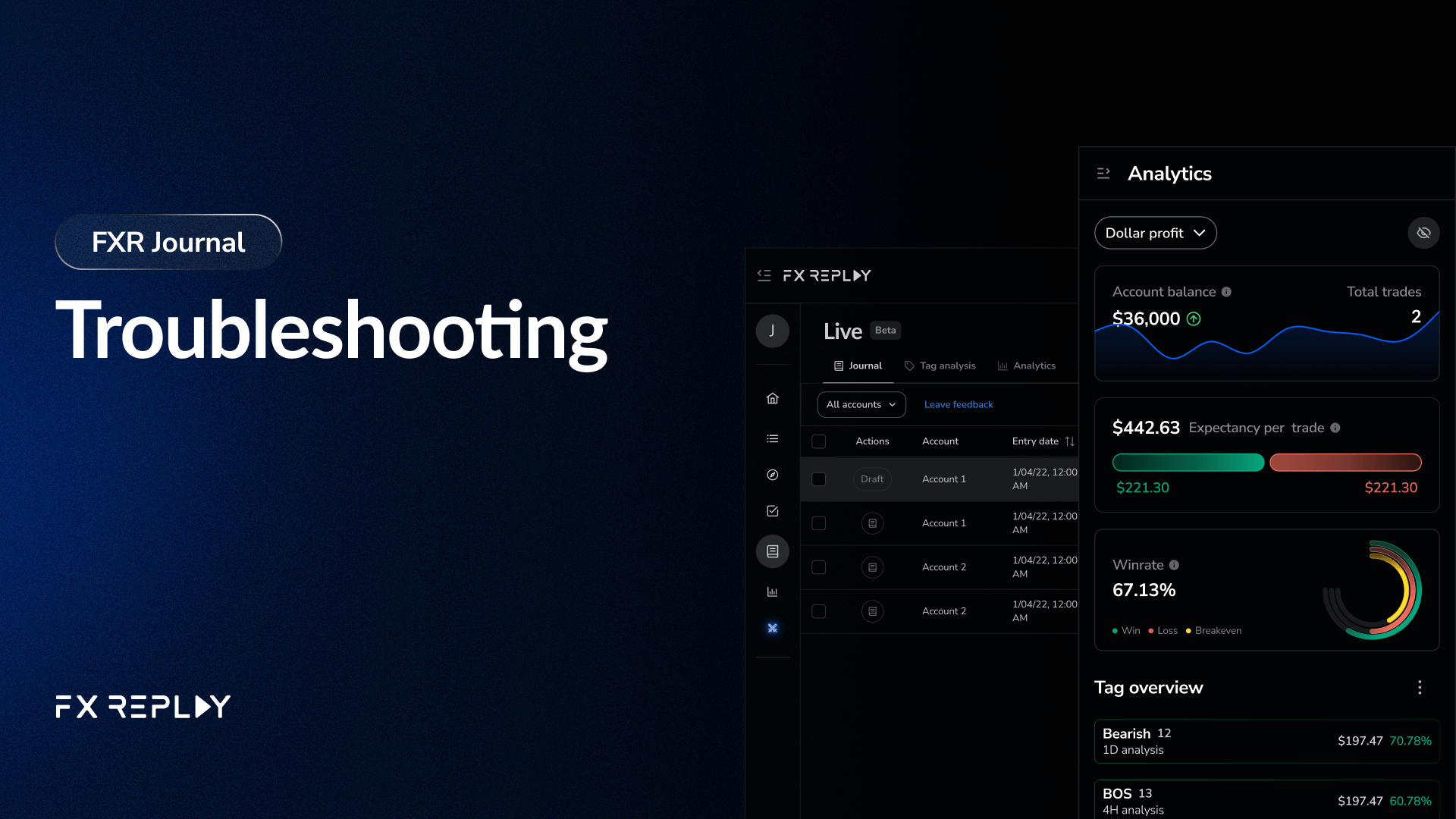The image size is (1456, 819).
Task: Click the compass icon in sidebar
Action: pos(772,475)
